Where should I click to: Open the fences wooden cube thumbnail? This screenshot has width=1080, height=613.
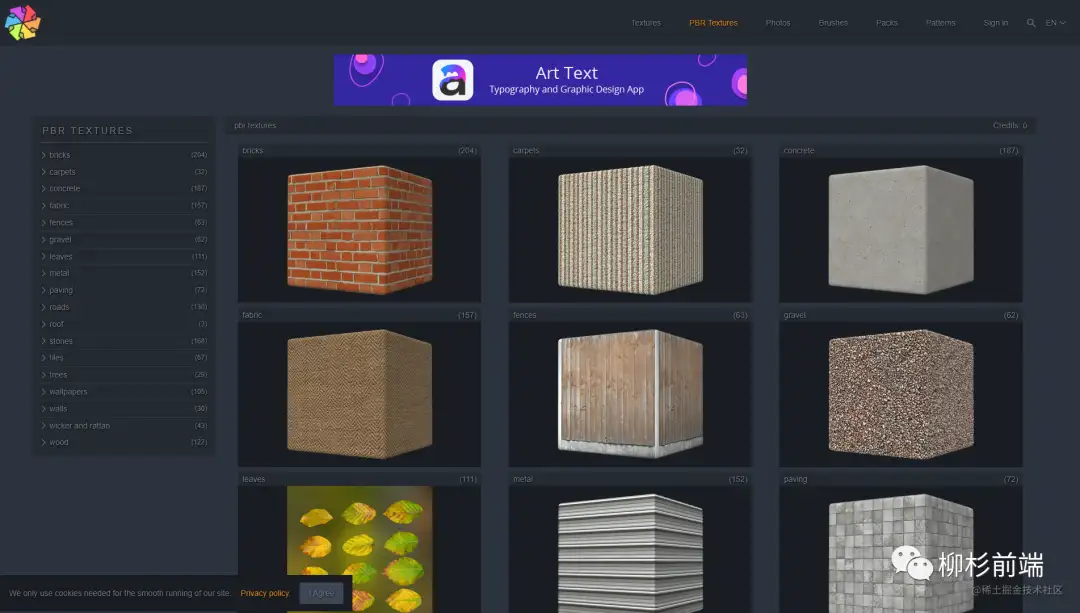click(x=630, y=393)
